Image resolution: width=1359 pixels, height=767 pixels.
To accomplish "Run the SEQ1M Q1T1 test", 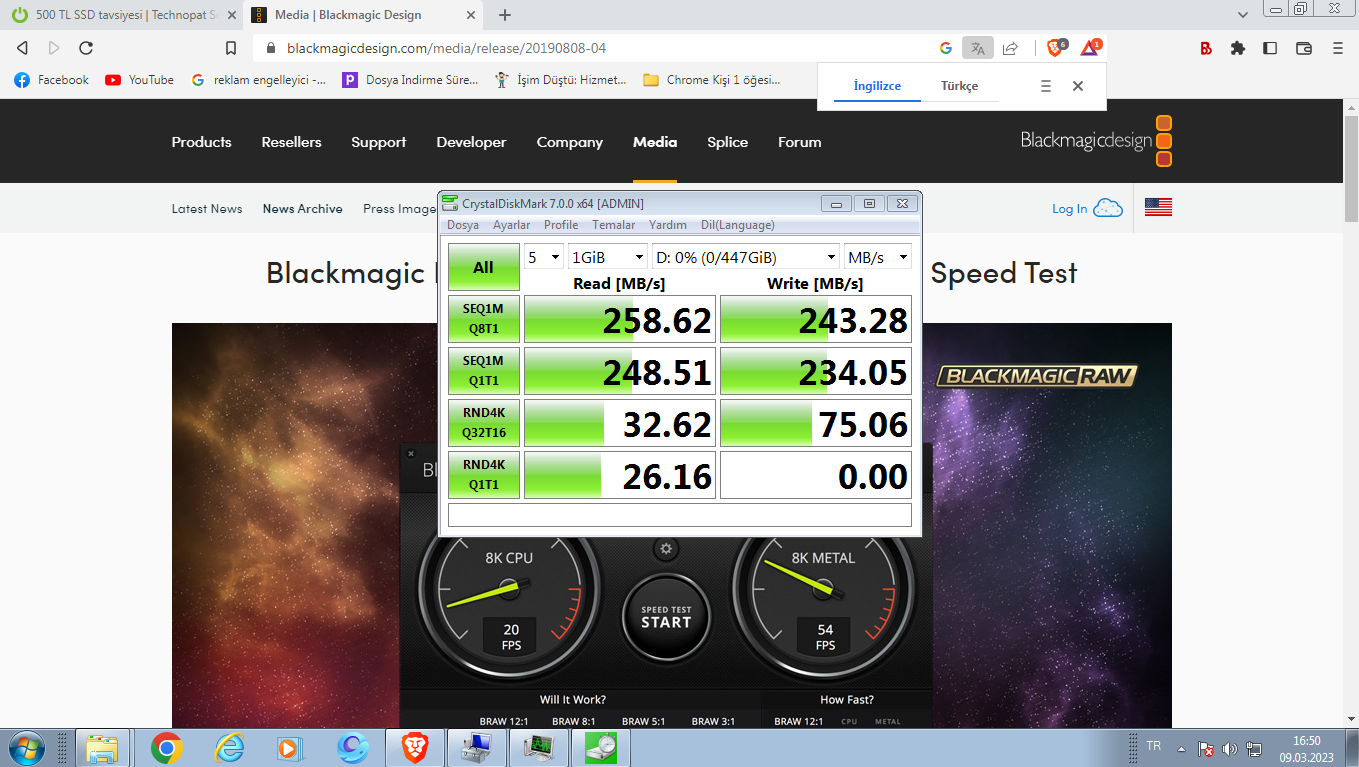I will (x=484, y=371).
